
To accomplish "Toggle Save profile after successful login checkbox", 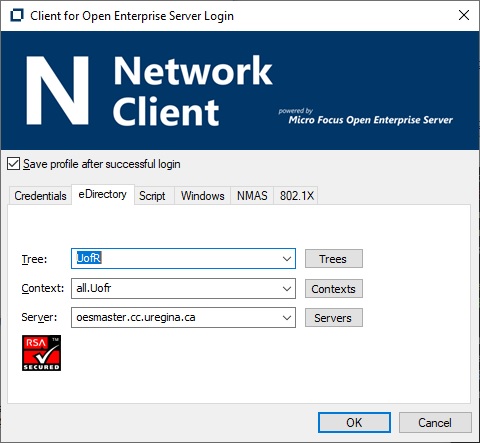I will click(13, 164).
